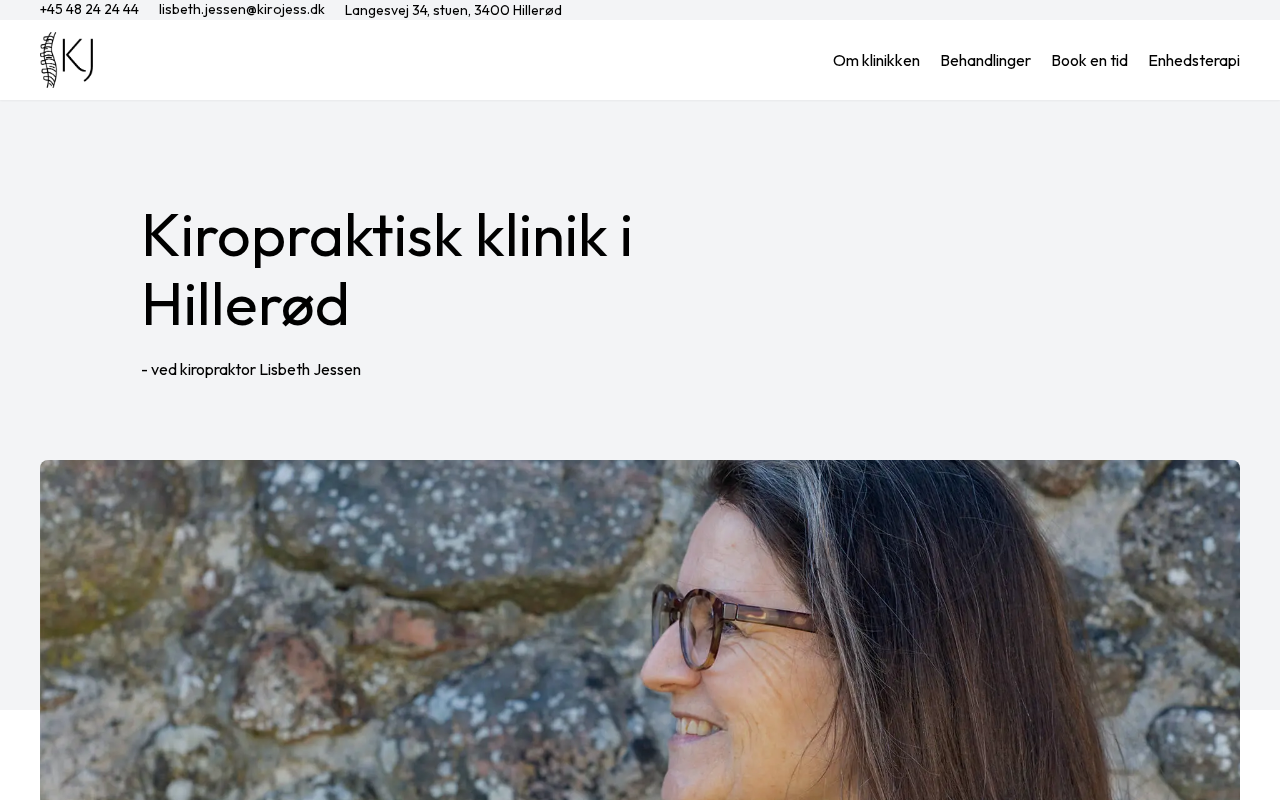Click the KJ clinic logo
Image resolution: width=1280 pixels, height=800 pixels.
pyautogui.click(x=67, y=60)
